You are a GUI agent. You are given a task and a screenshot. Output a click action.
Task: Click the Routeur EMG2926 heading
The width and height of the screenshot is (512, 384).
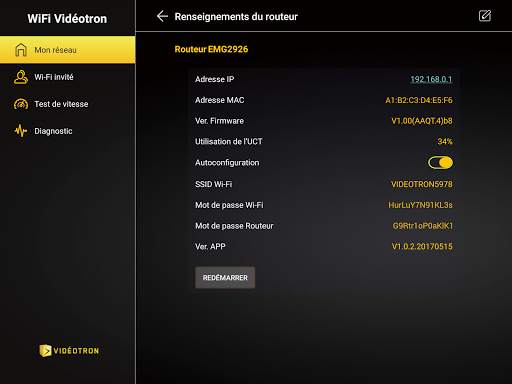pyautogui.click(x=211, y=49)
